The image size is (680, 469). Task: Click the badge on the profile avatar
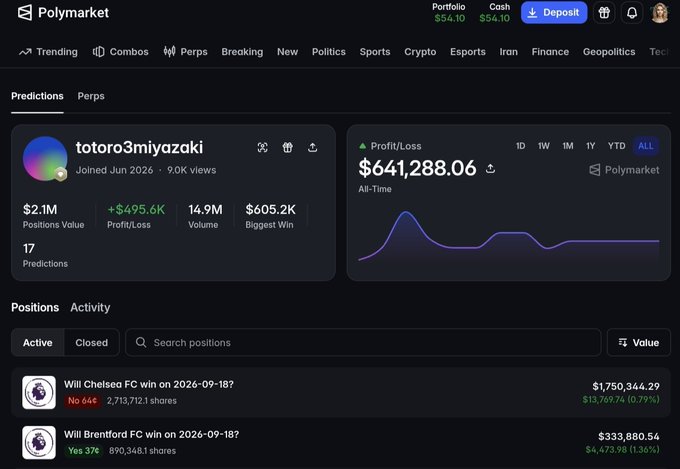(x=61, y=174)
